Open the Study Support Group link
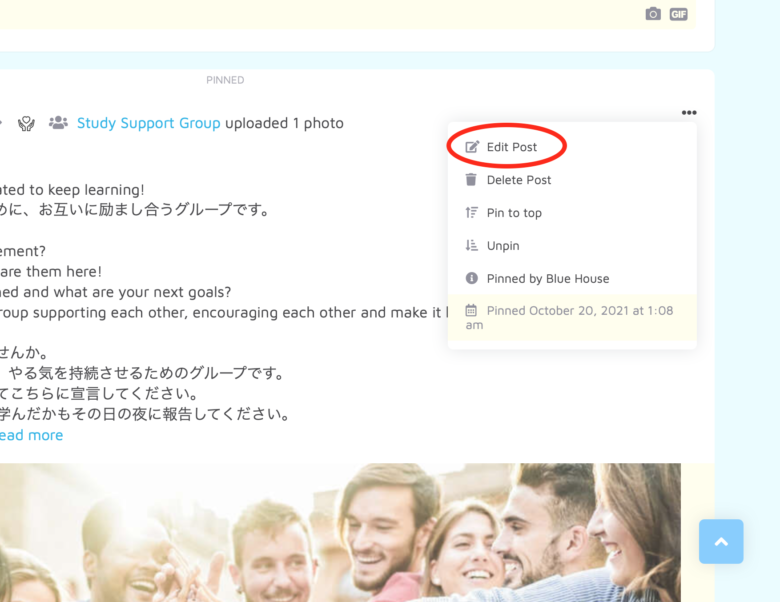This screenshot has height=602, width=780. [x=148, y=123]
